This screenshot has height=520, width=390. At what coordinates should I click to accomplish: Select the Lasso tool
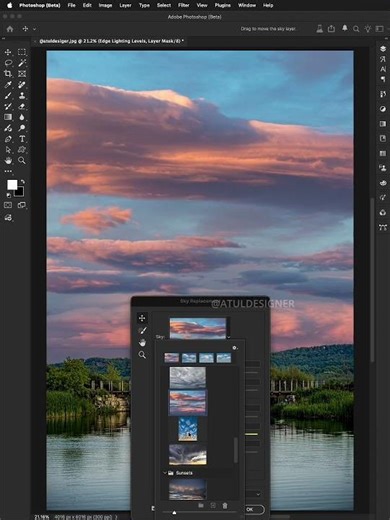coord(8,63)
